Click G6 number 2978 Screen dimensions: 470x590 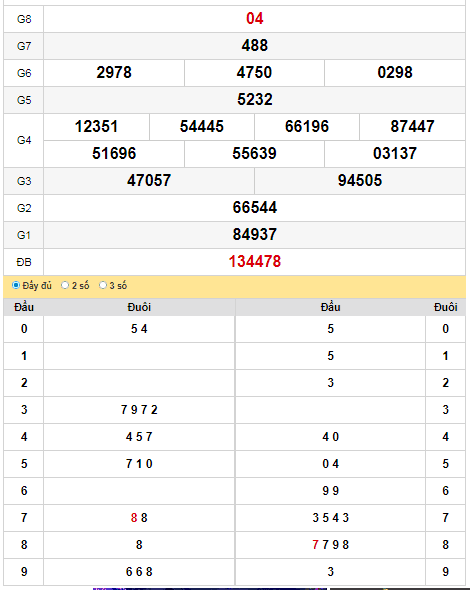pos(114,73)
